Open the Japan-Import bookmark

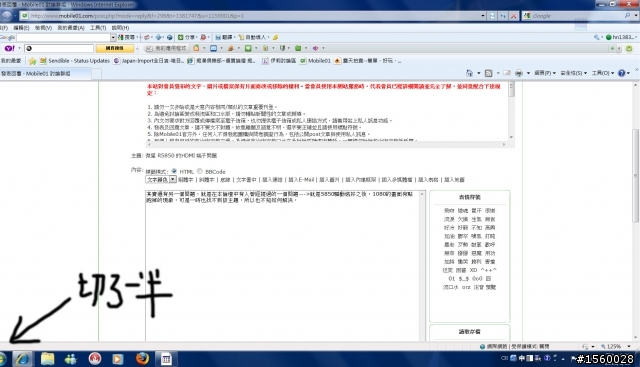point(149,61)
